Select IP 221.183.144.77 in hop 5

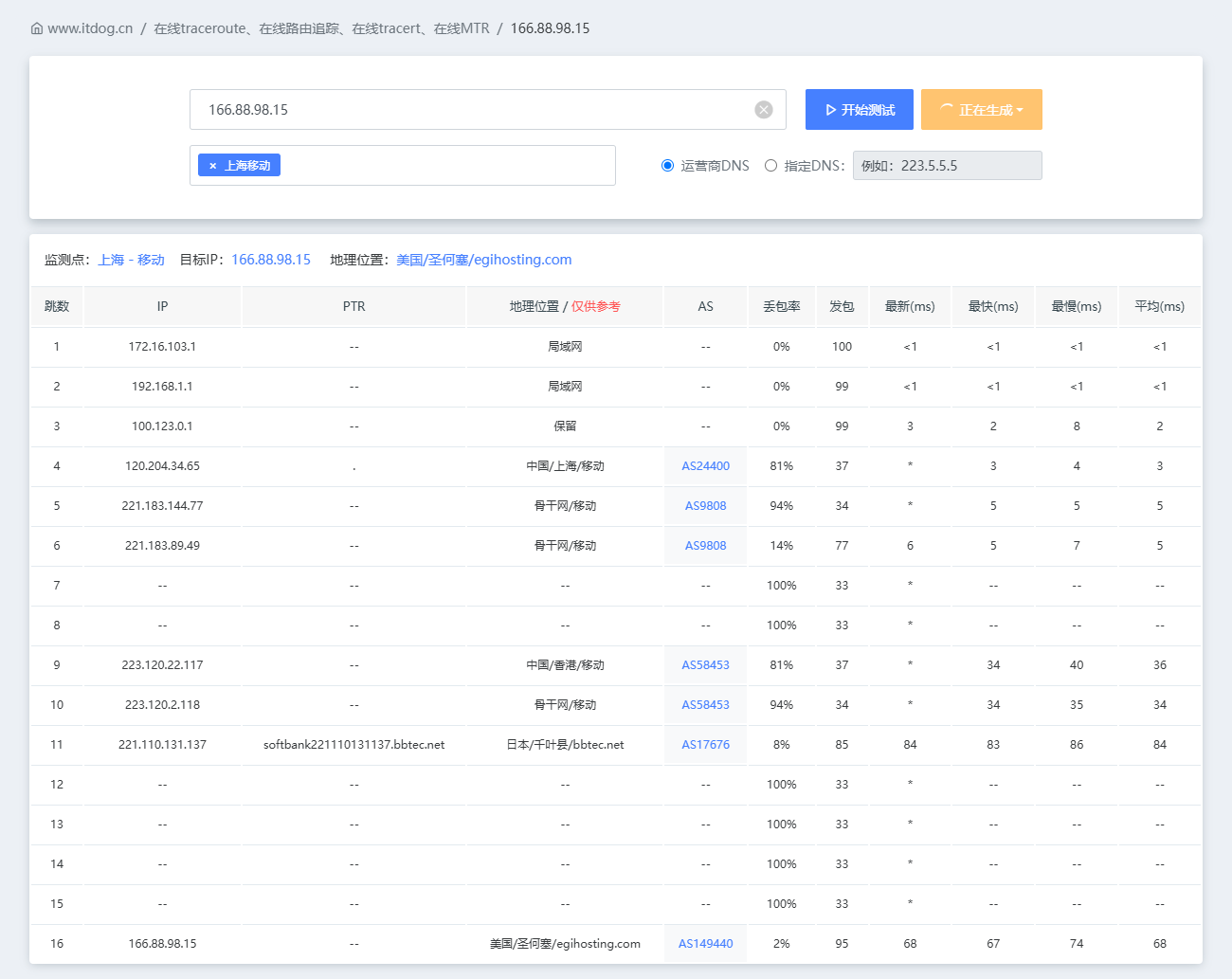coord(163,506)
